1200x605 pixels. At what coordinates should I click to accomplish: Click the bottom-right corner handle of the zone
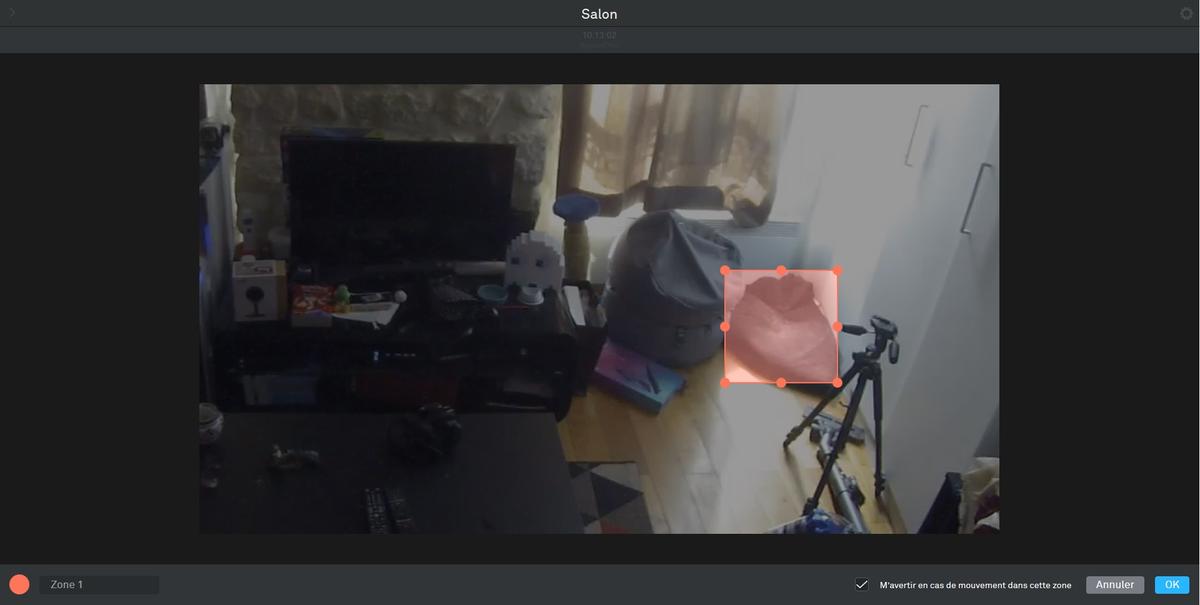pos(837,383)
